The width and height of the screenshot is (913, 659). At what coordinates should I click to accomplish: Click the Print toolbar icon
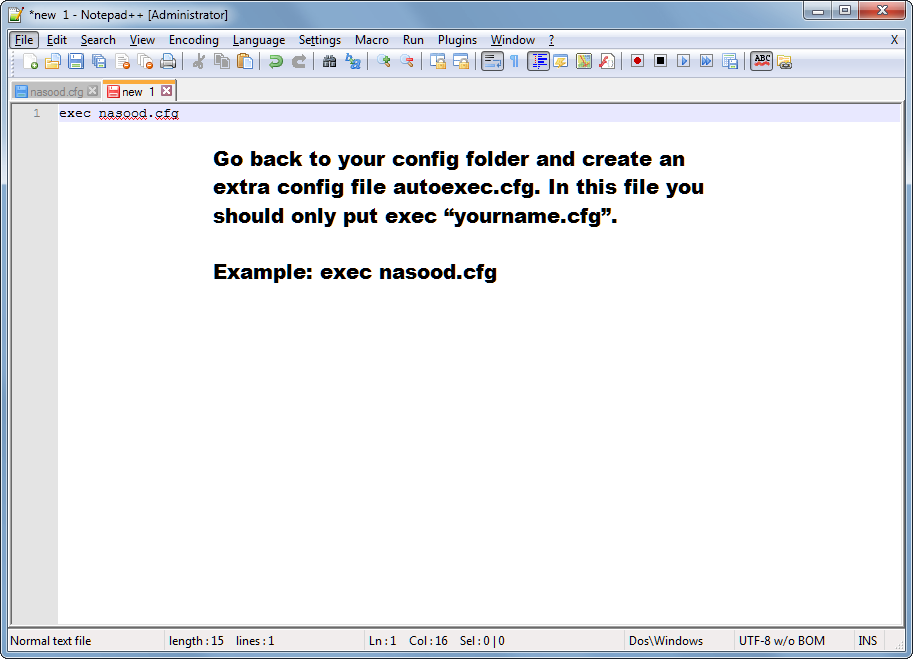pyautogui.click(x=168, y=62)
